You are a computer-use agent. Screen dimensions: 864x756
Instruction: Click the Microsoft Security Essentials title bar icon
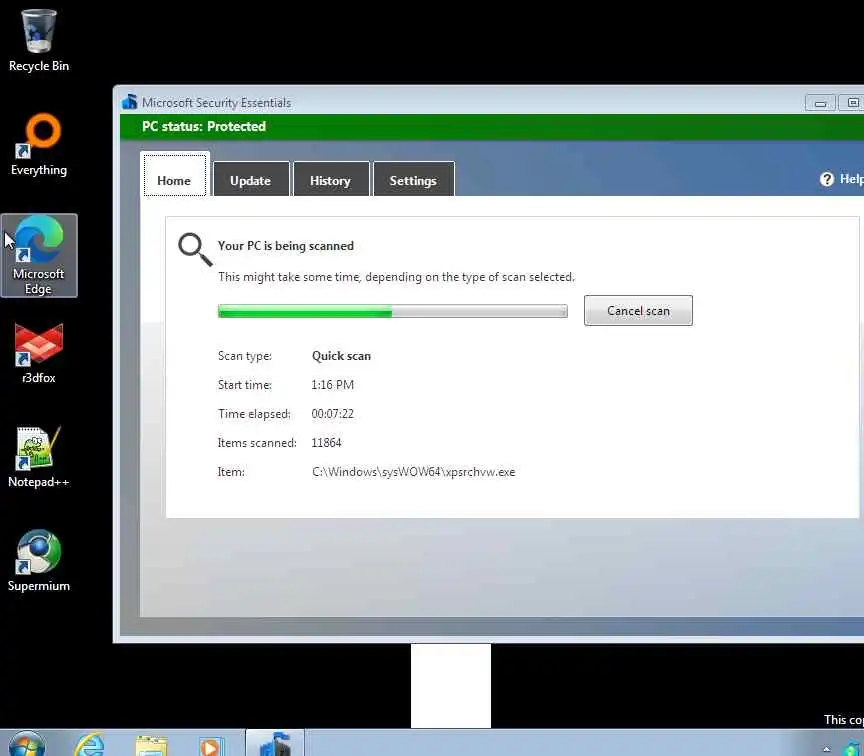pyautogui.click(x=129, y=102)
